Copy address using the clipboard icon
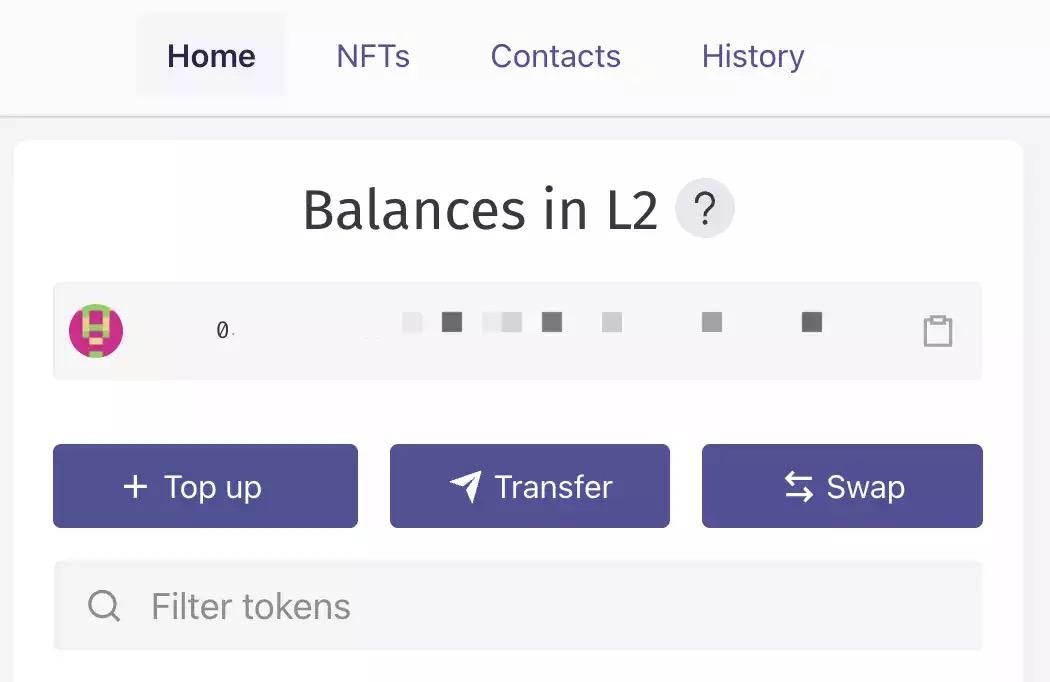 coord(937,331)
